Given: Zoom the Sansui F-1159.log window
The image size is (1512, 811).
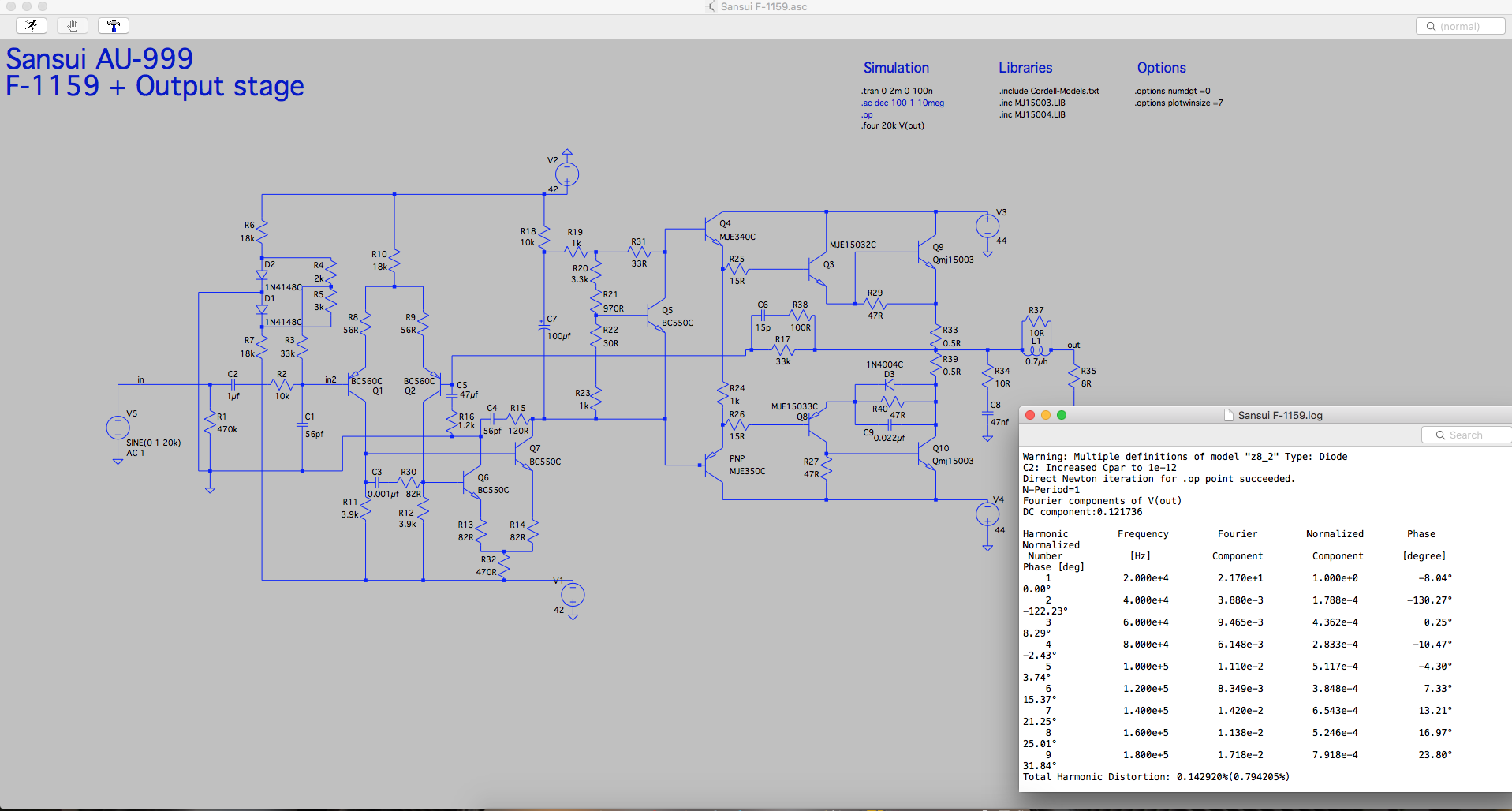Looking at the screenshot, I should tap(1062, 415).
